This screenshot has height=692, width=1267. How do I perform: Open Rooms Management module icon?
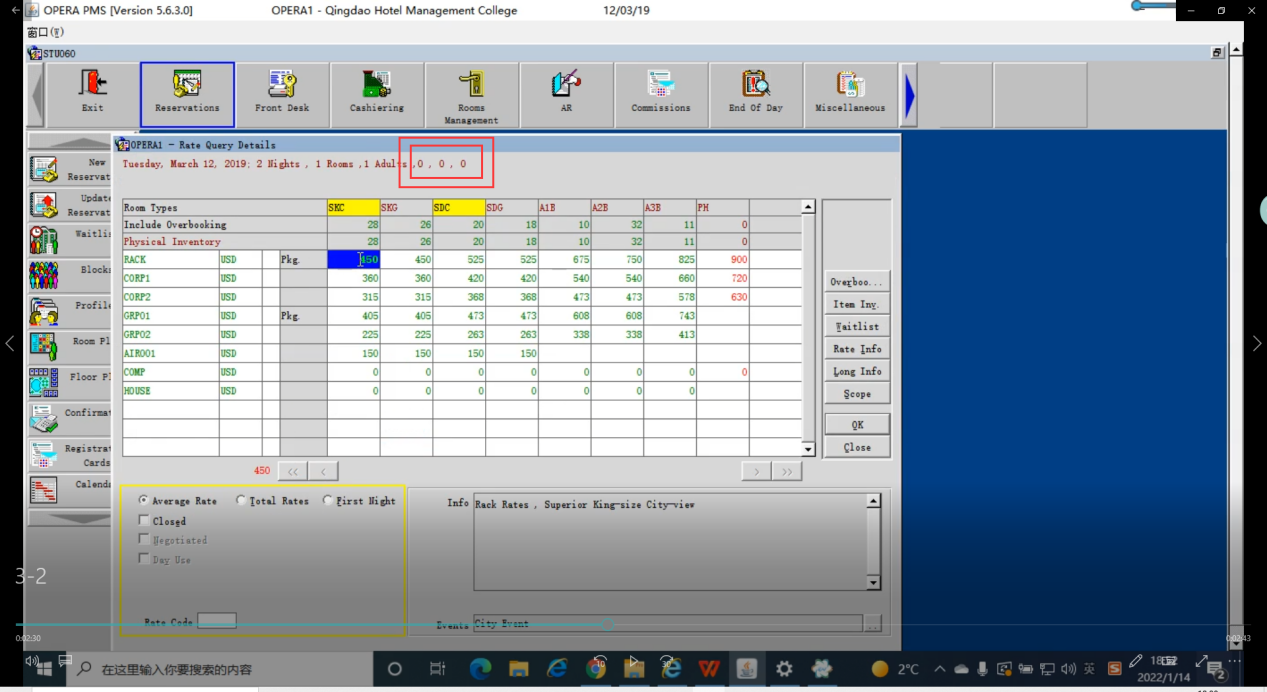tap(471, 92)
